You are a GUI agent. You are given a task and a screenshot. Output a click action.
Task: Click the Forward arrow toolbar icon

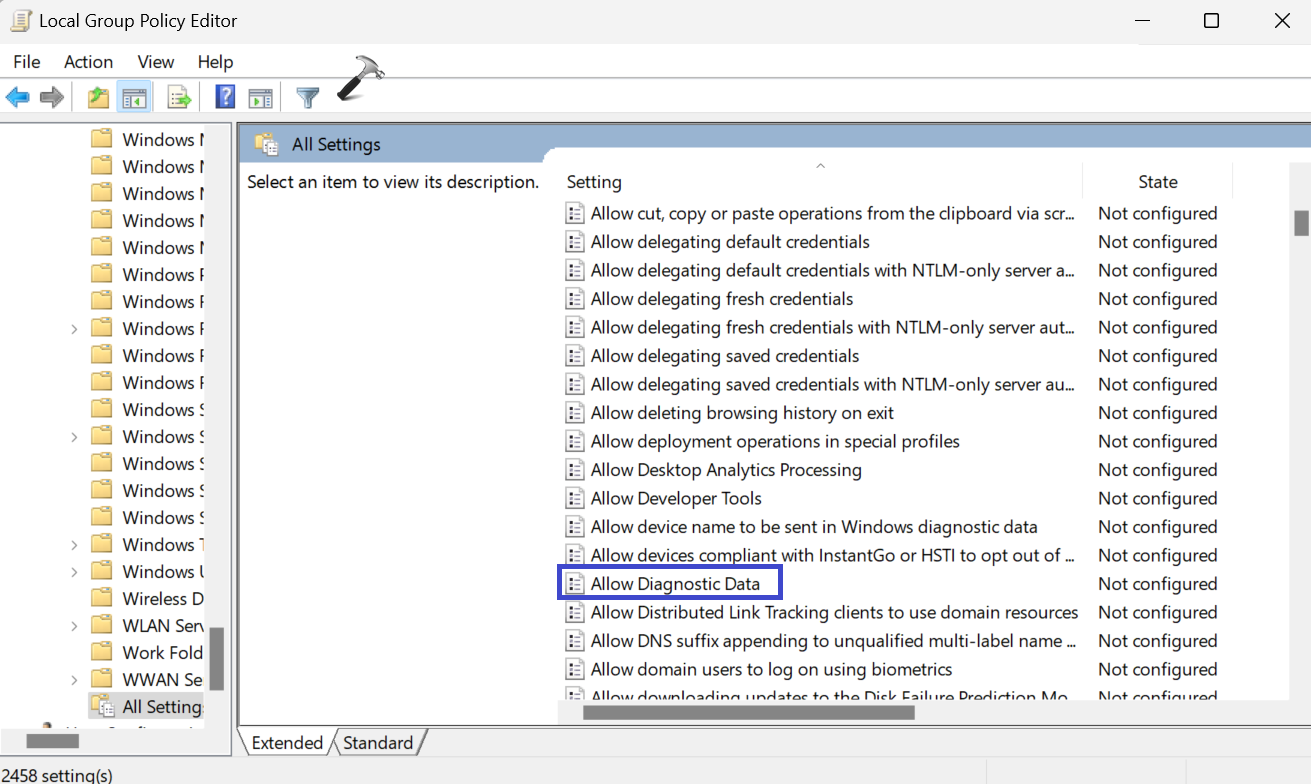click(52, 97)
